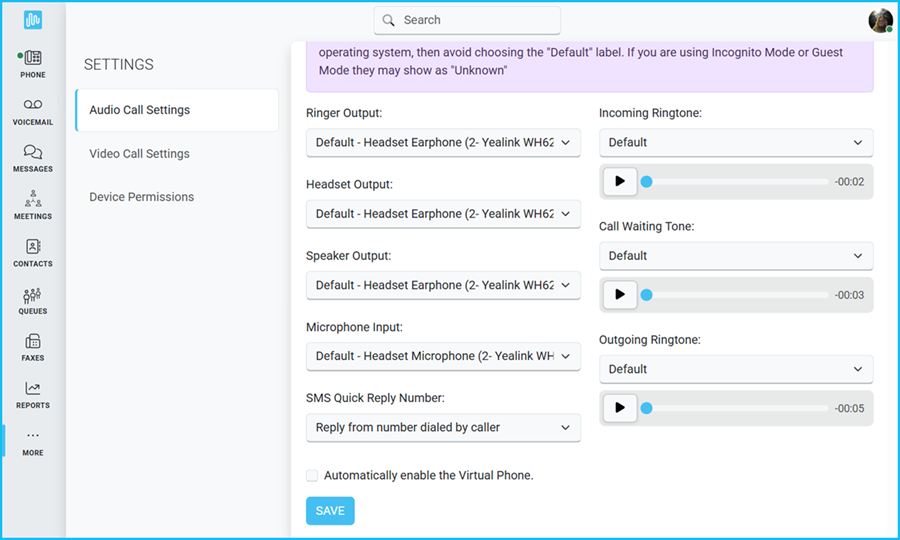Click the More ellipsis icon
Screen dimensions: 900x540
(33, 436)
